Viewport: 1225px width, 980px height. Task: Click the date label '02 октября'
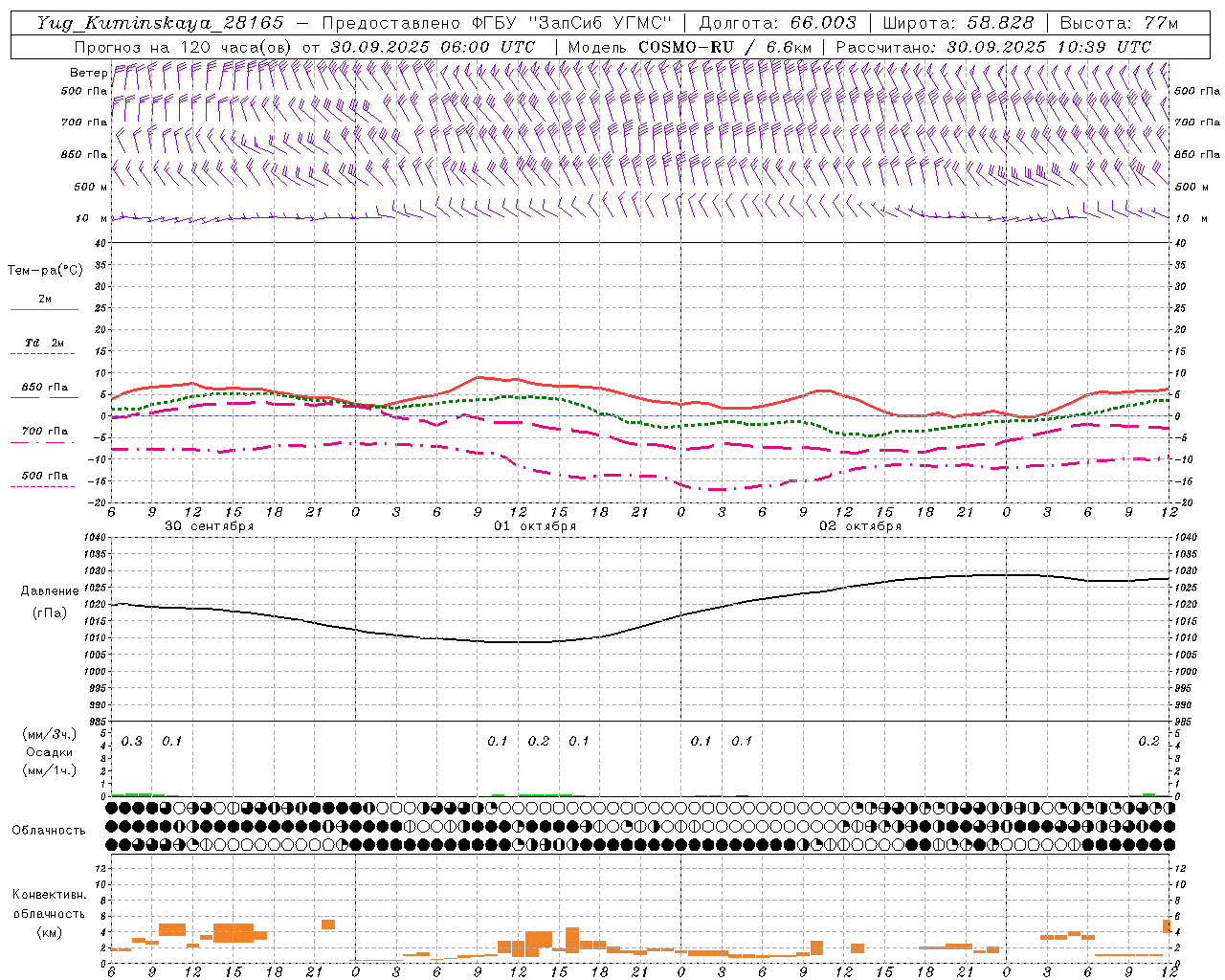point(860,526)
